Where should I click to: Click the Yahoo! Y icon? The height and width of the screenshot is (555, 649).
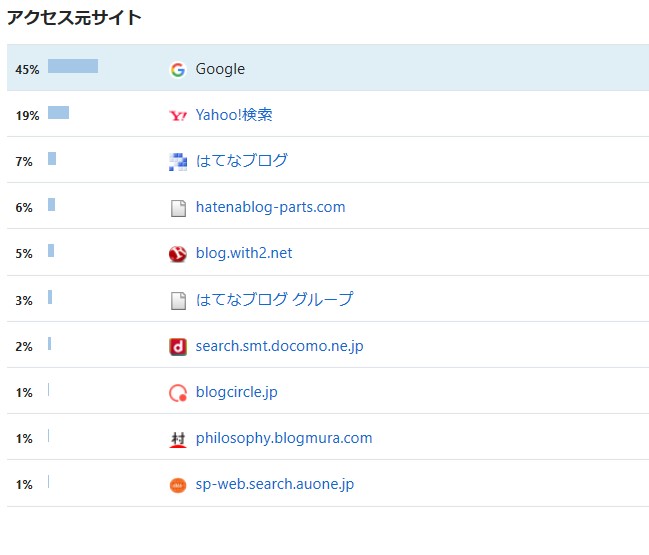point(178,115)
